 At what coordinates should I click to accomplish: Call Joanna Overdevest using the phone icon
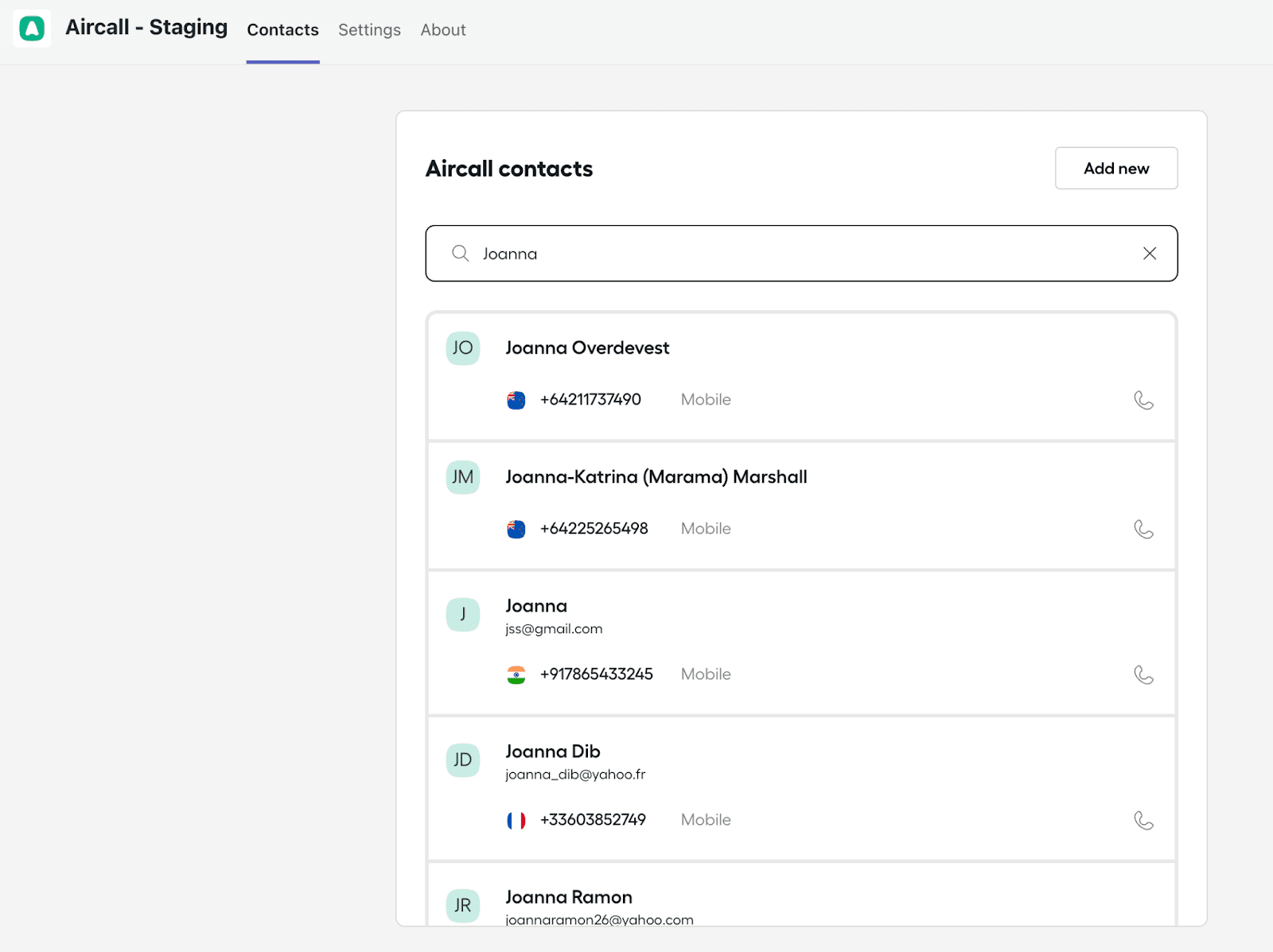click(1145, 400)
